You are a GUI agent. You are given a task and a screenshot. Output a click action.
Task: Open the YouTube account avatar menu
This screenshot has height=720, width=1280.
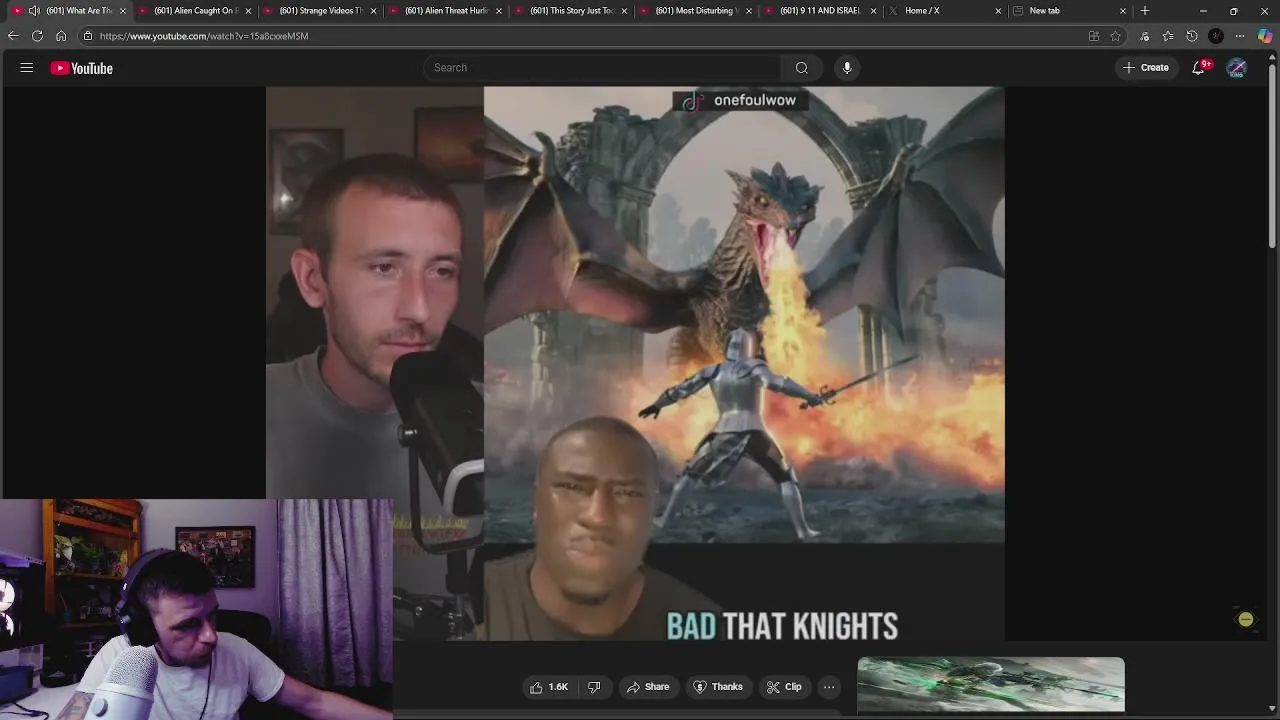tap(1237, 68)
